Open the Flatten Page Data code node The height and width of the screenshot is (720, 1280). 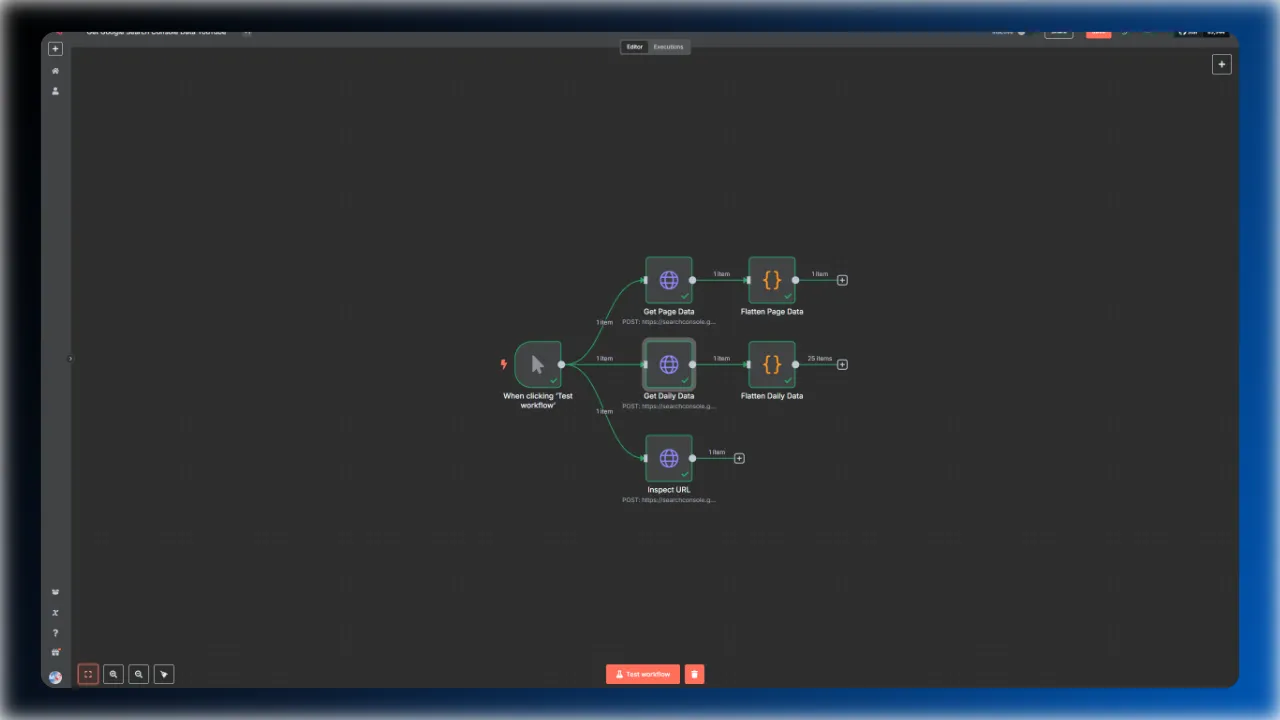pyautogui.click(x=771, y=280)
